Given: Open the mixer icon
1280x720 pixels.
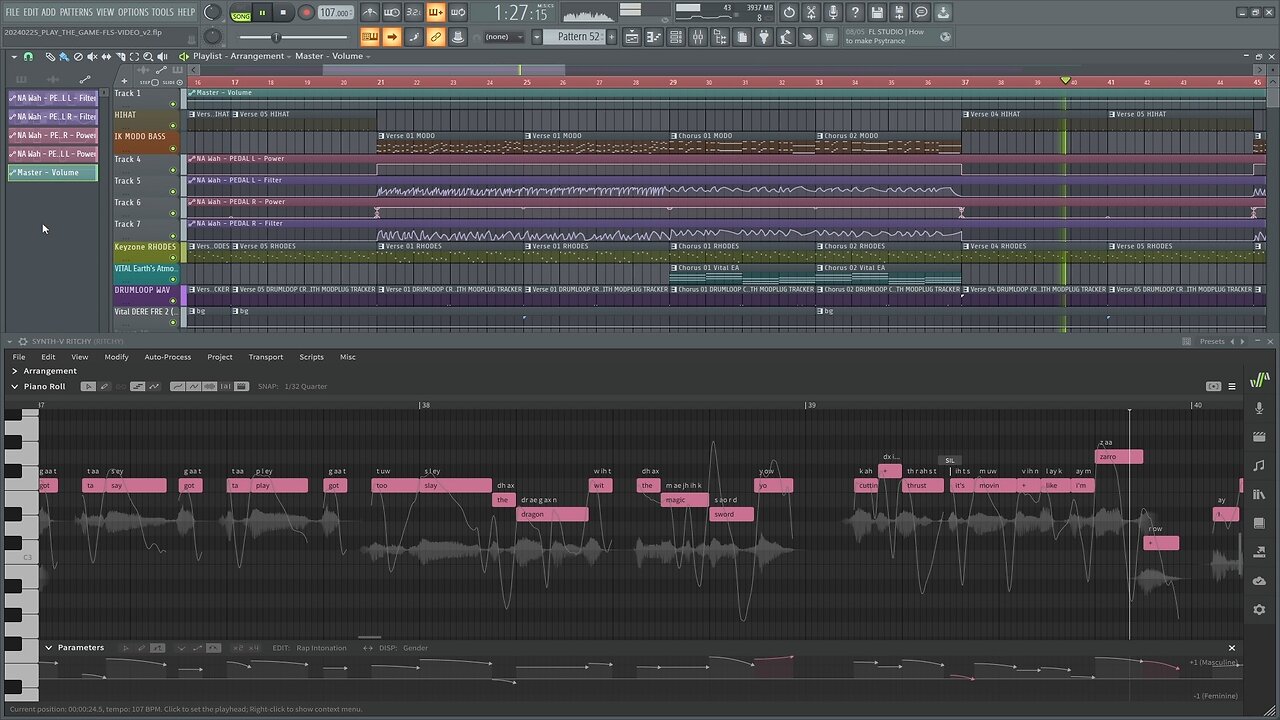Looking at the screenshot, I should 698,37.
